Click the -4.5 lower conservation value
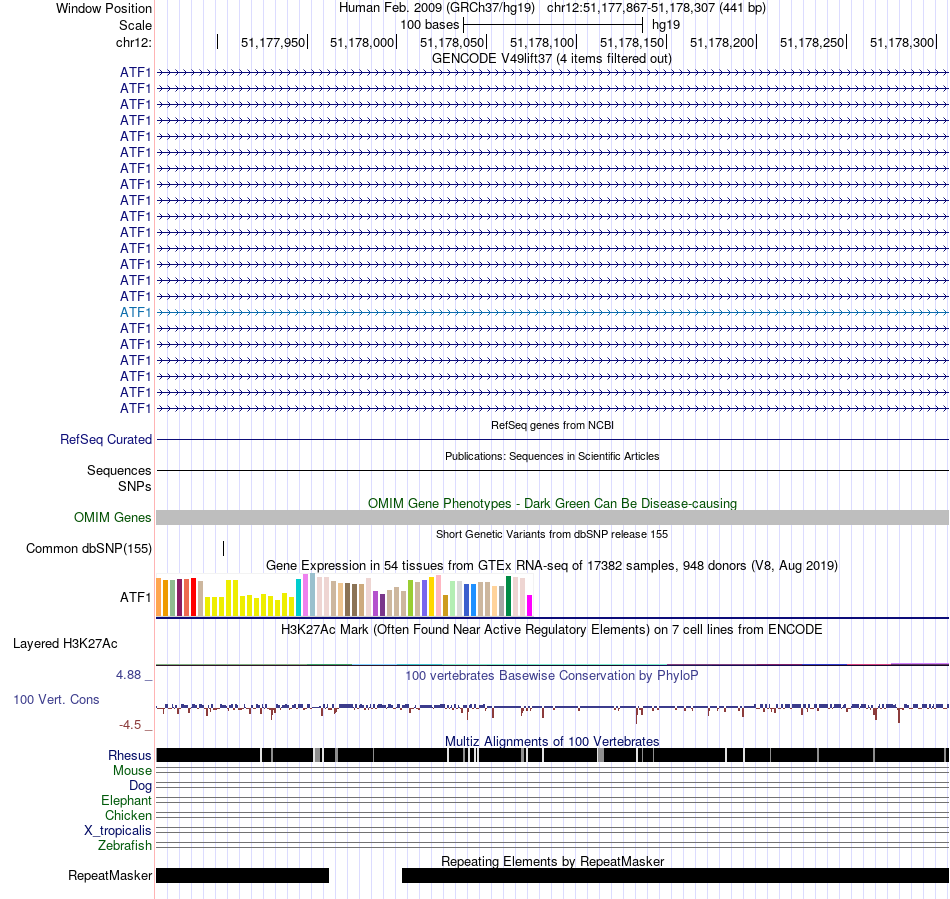Image resolution: width=950 pixels, height=899 pixels. pyautogui.click(x=130, y=725)
